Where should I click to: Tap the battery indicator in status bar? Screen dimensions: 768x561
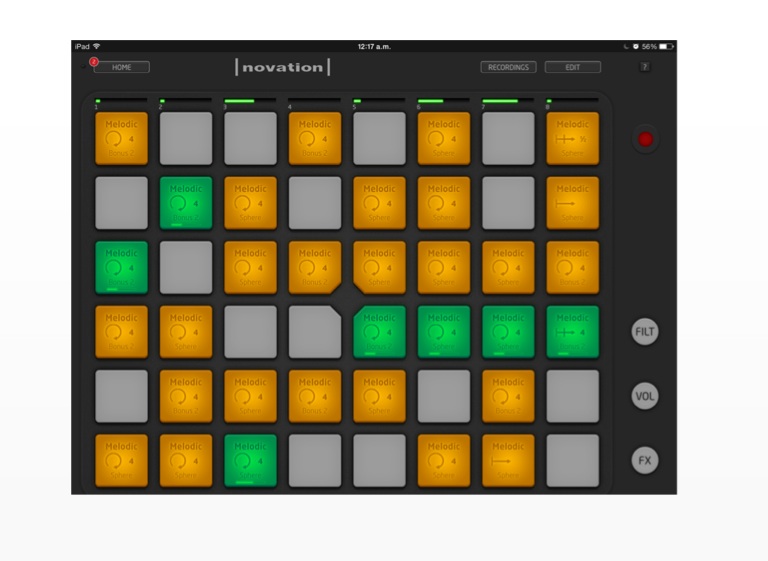(666, 46)
